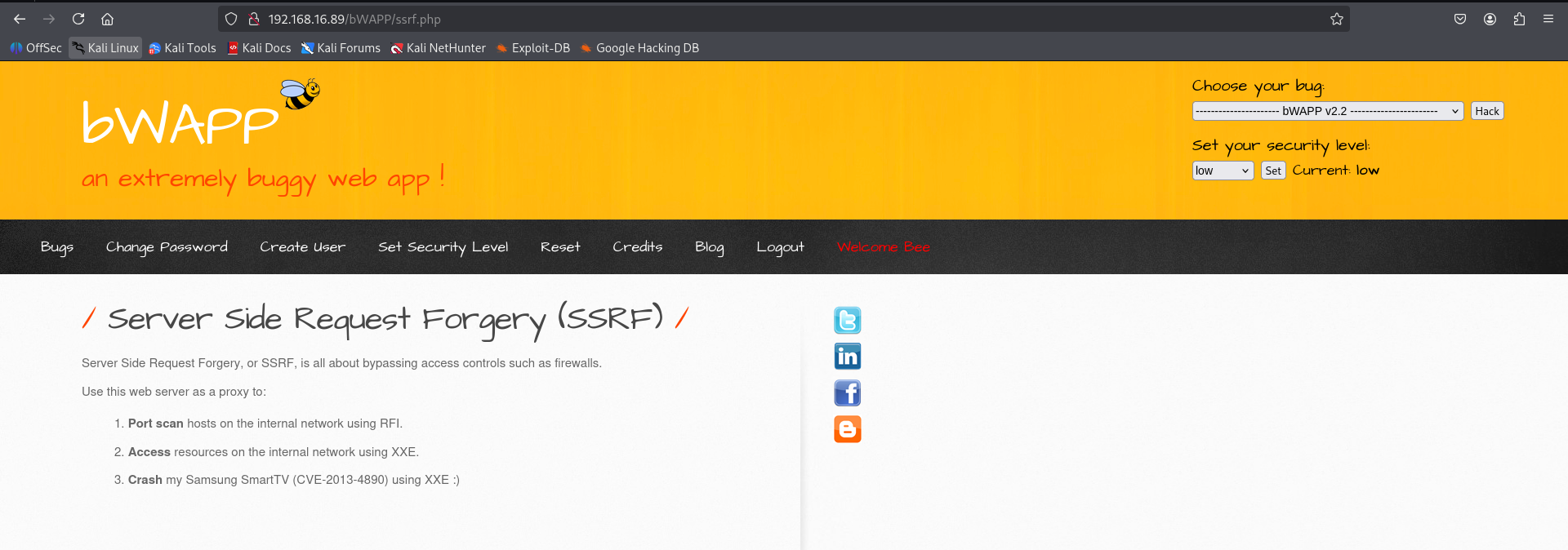The image size is (1568, 550).
Task: Open the Set Security Level menu item
Action: pos(443,247)
